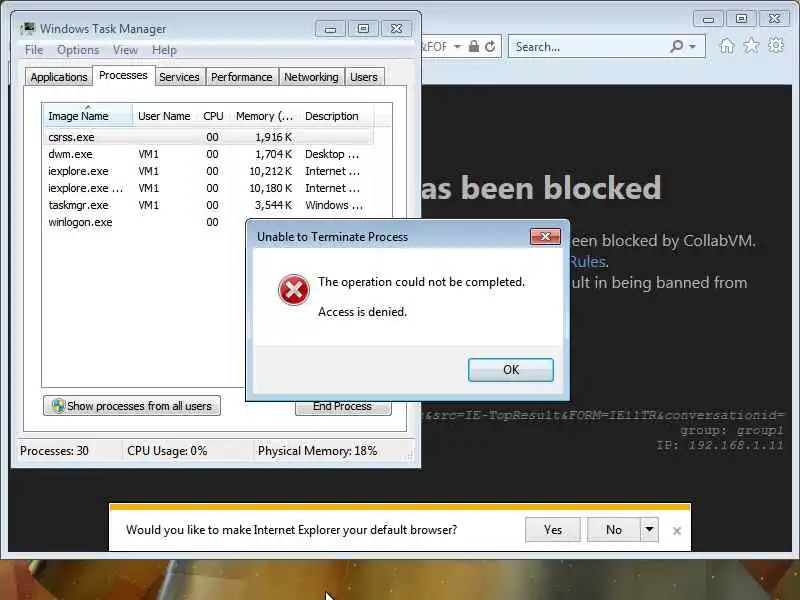Maximize the Internet Explorer window

click(741, 19)
